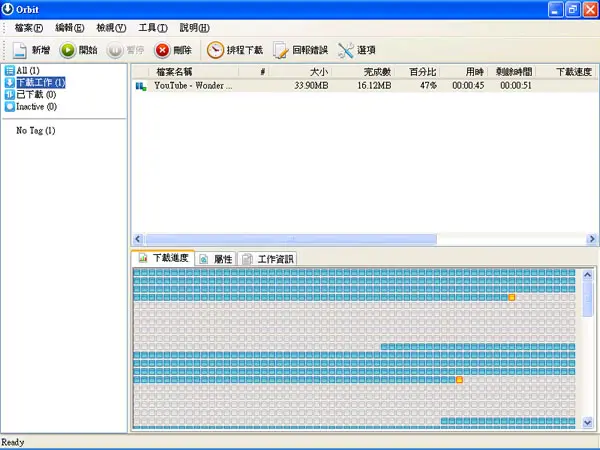
Task: Switch to the 屬性 tab
Action: [216, 259]
